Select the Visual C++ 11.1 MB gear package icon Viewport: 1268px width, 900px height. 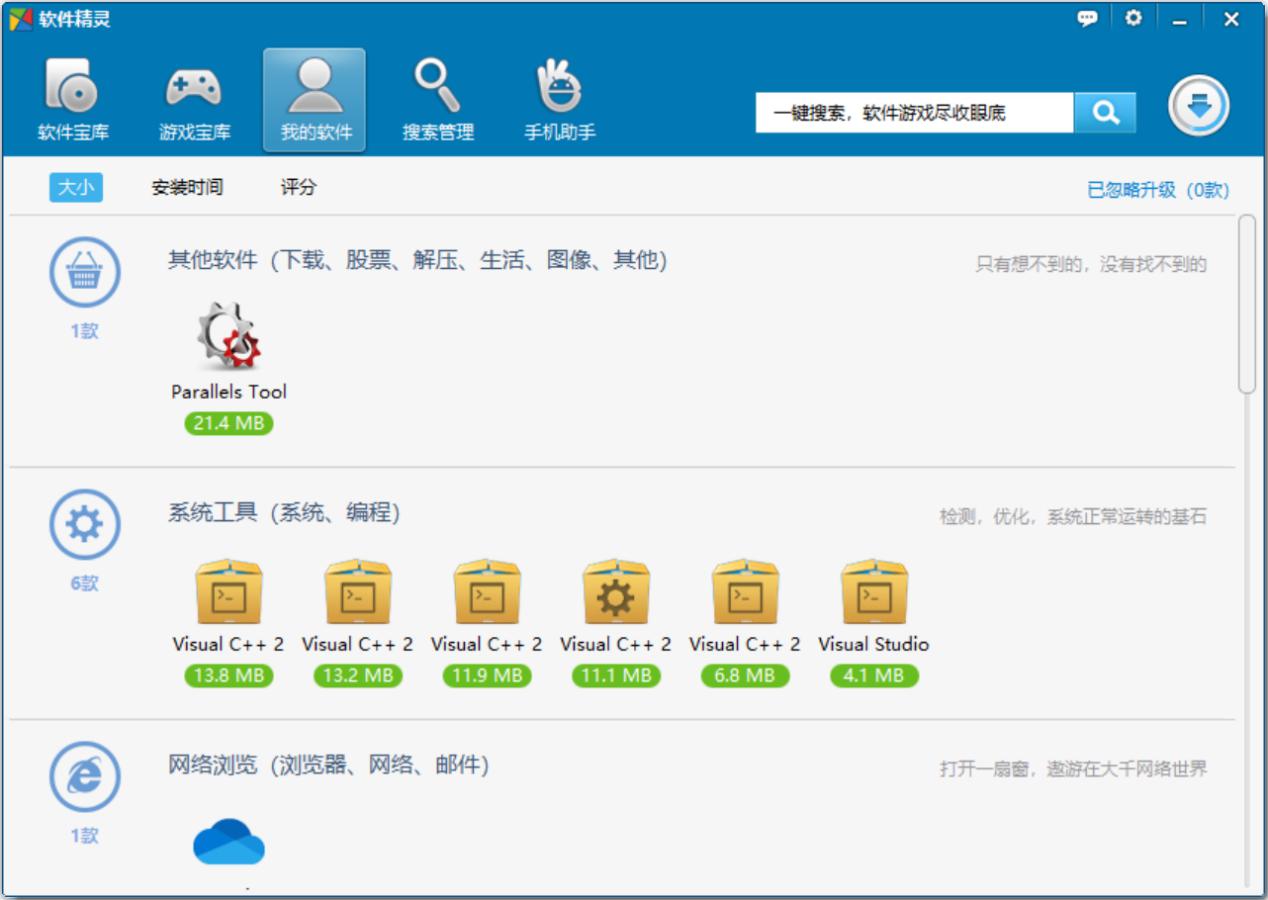pos(616,593)
